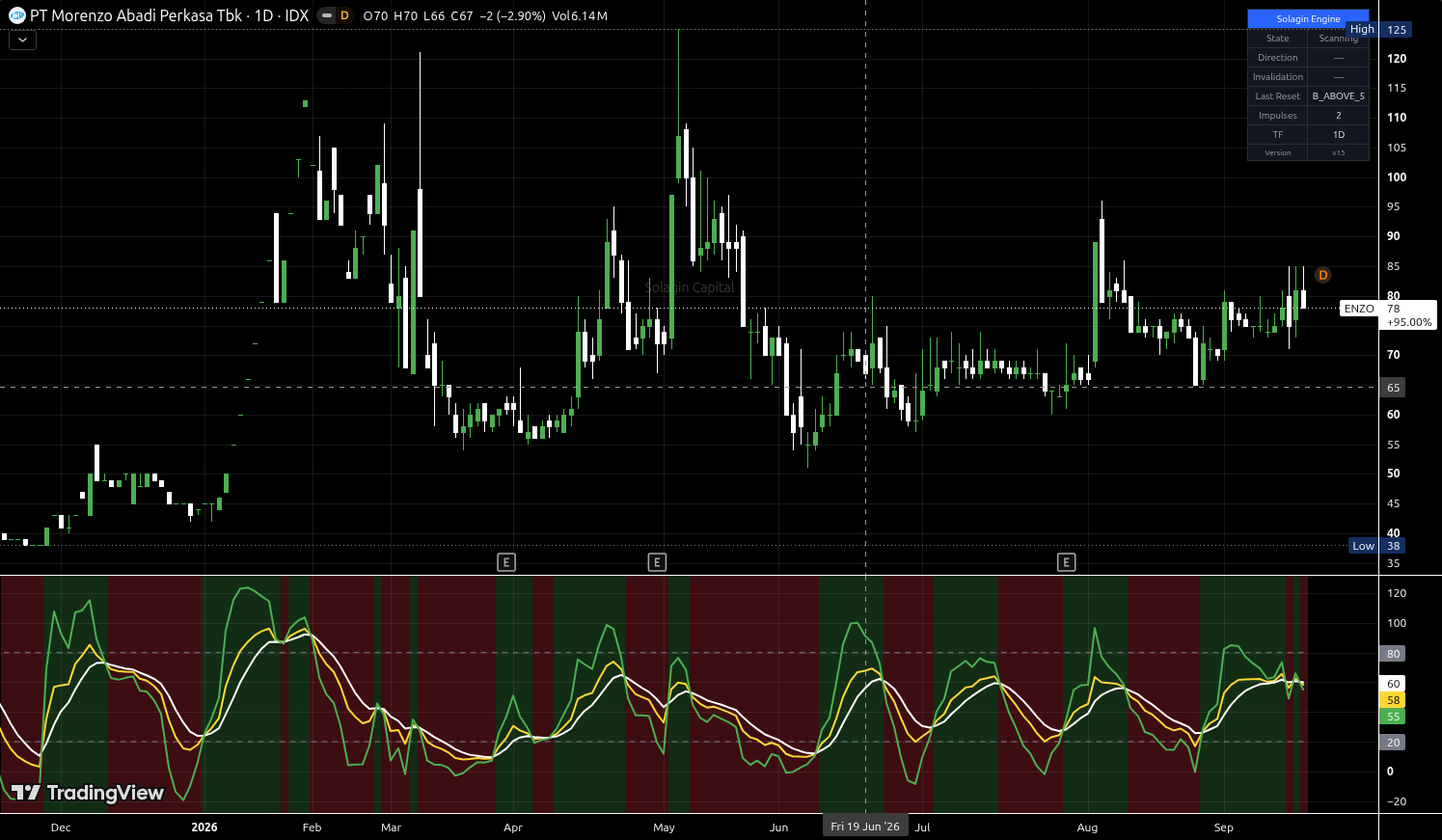Expand the collapsed indicator legend chevron

coord(22,40)
